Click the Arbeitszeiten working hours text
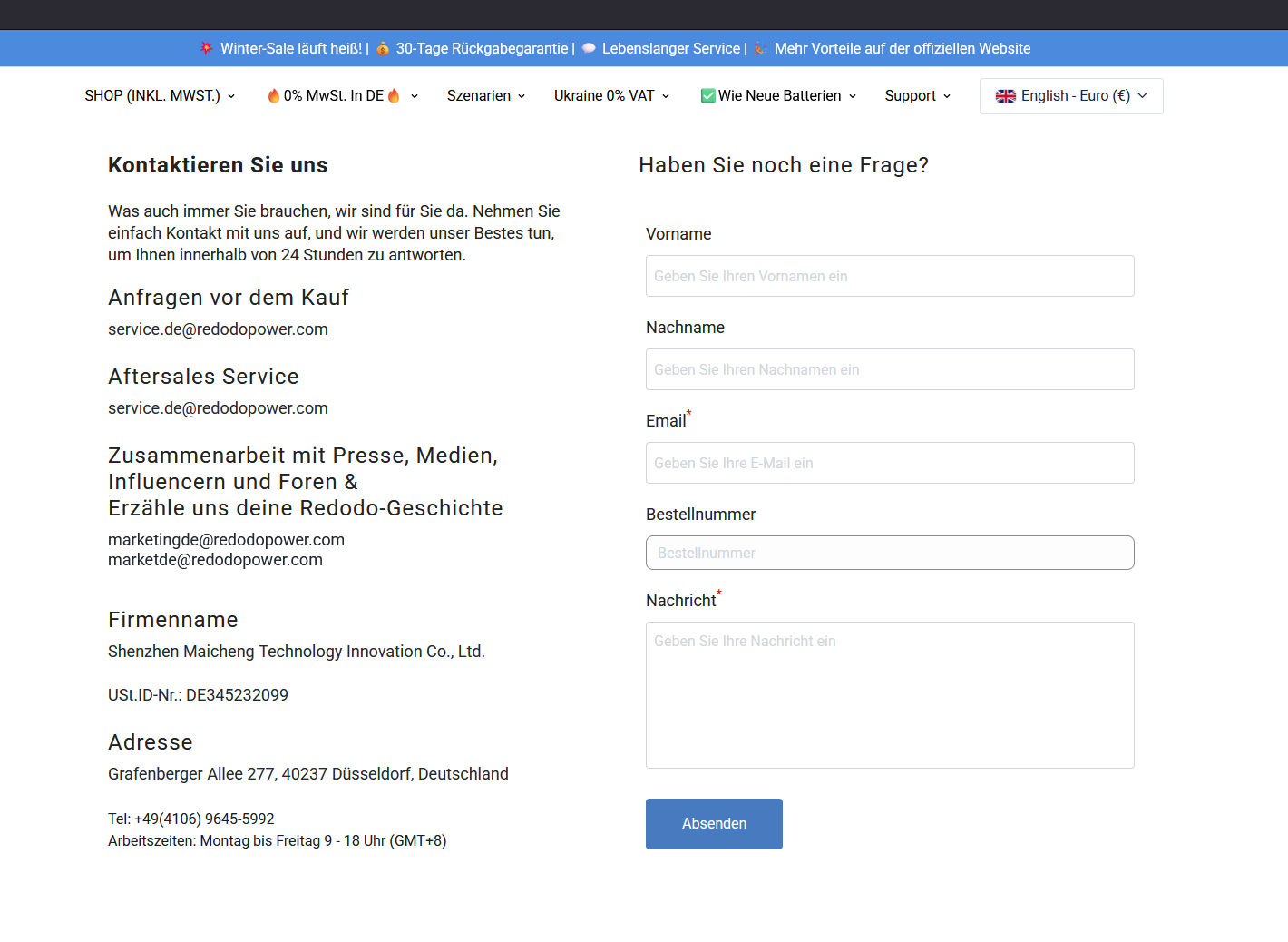Viewport: 1288px width, 942px height. (x=278, y=840)
